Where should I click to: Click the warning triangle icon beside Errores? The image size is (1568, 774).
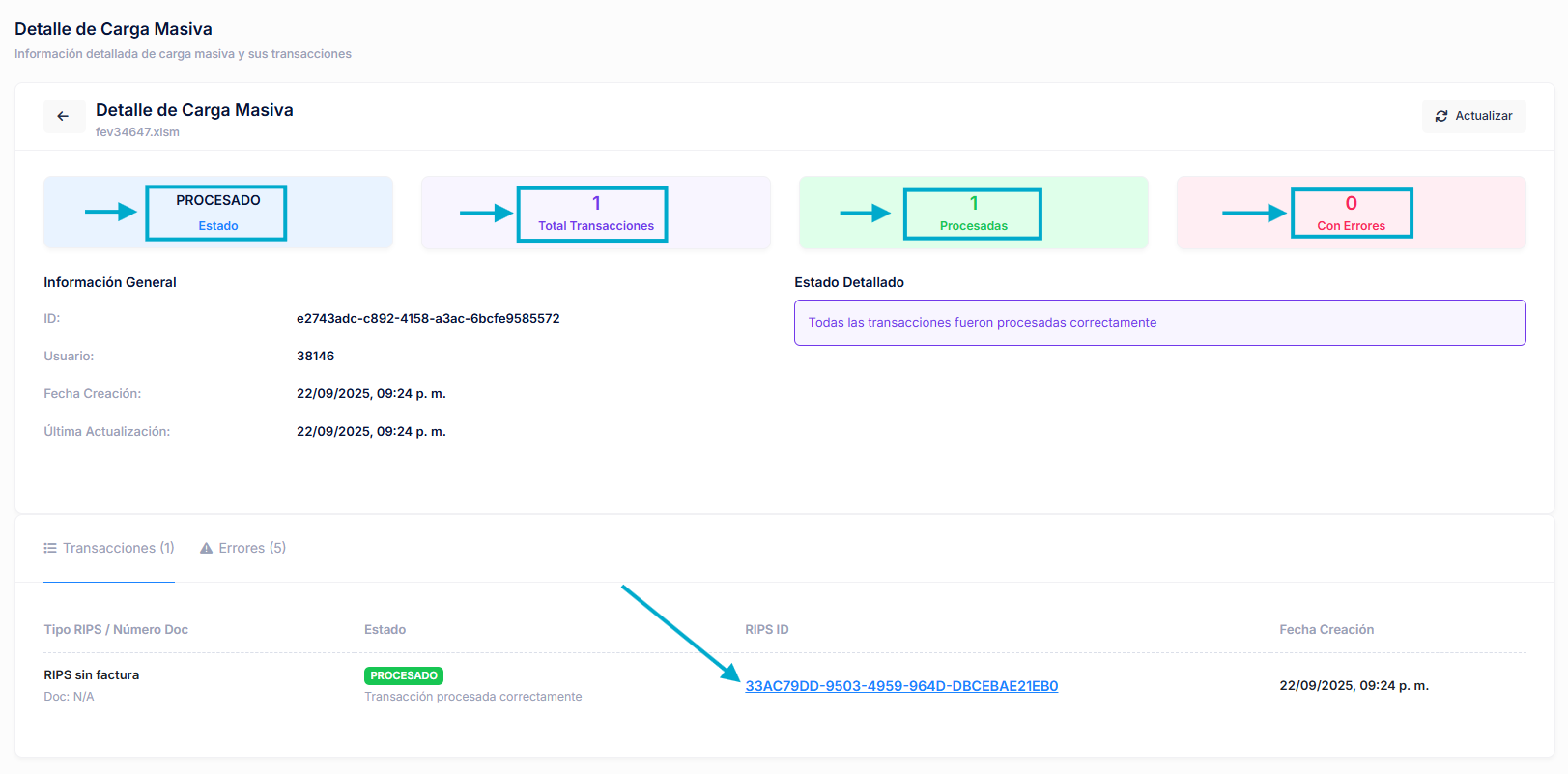(206, 548)
